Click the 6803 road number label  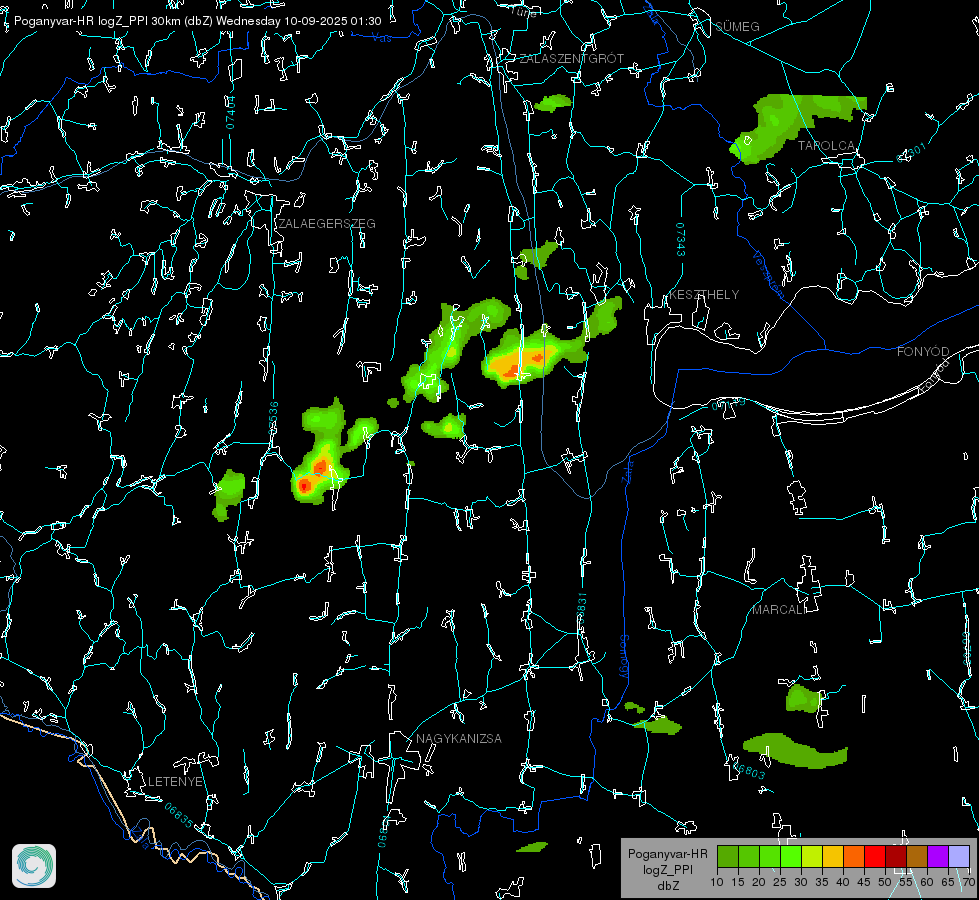coord(750,771)
